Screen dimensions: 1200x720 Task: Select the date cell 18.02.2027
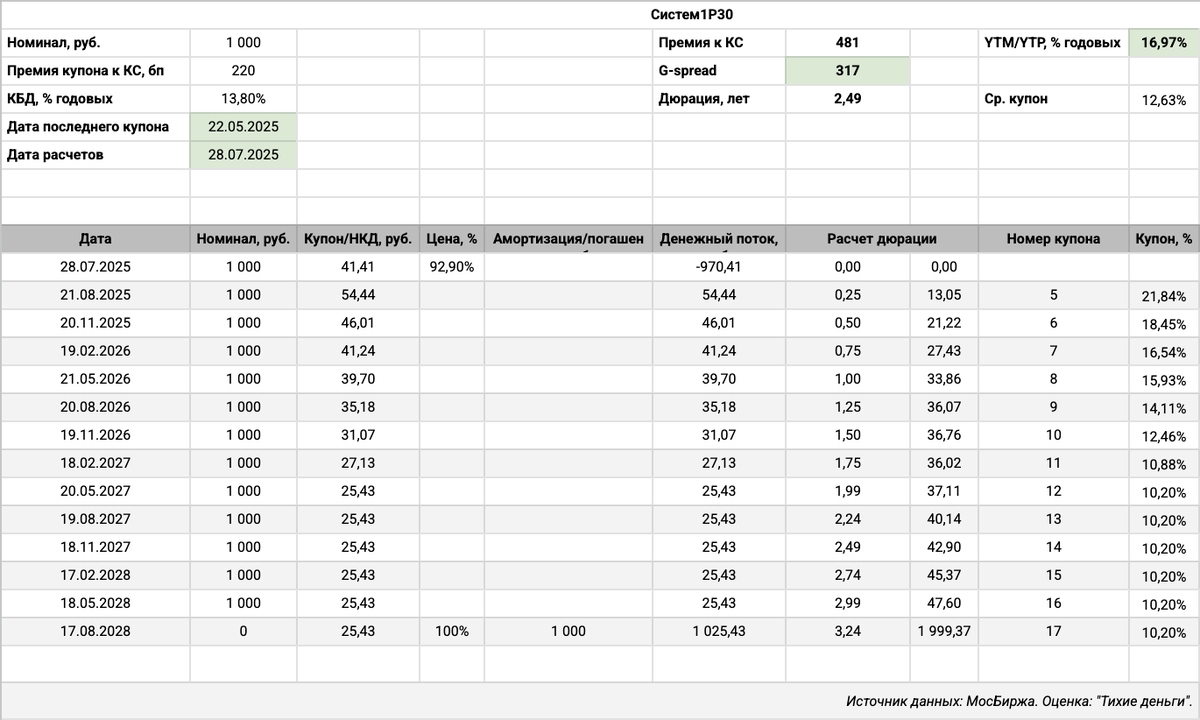(x=95, y=463)
